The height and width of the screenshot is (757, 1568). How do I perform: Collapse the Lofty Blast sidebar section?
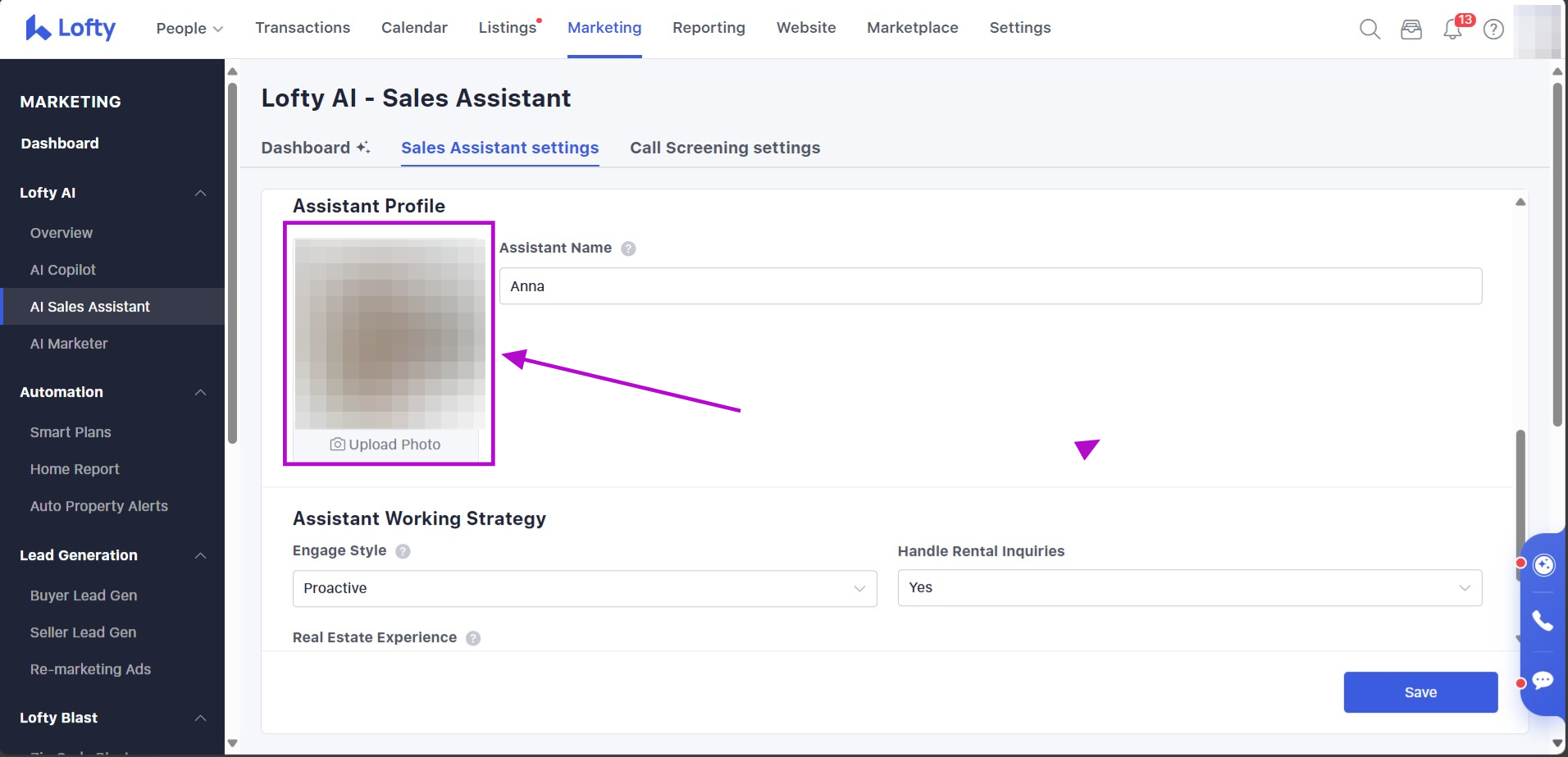(200, 718)
